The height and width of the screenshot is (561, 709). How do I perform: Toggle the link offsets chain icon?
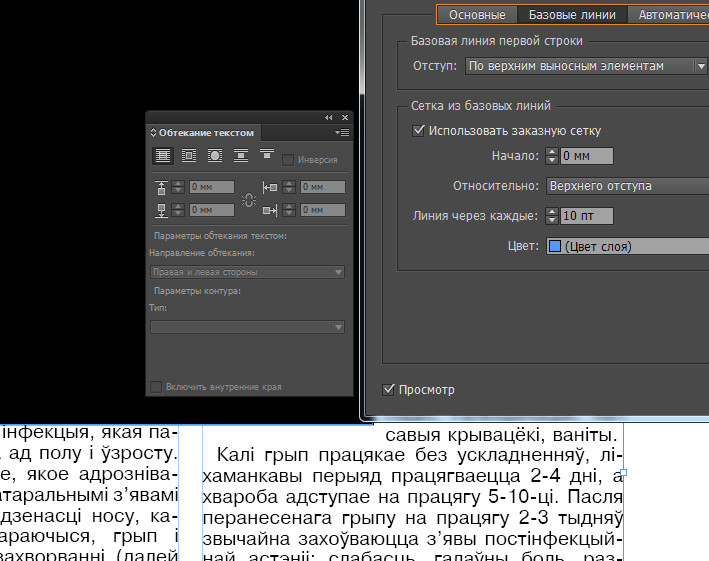pos(249,200)
